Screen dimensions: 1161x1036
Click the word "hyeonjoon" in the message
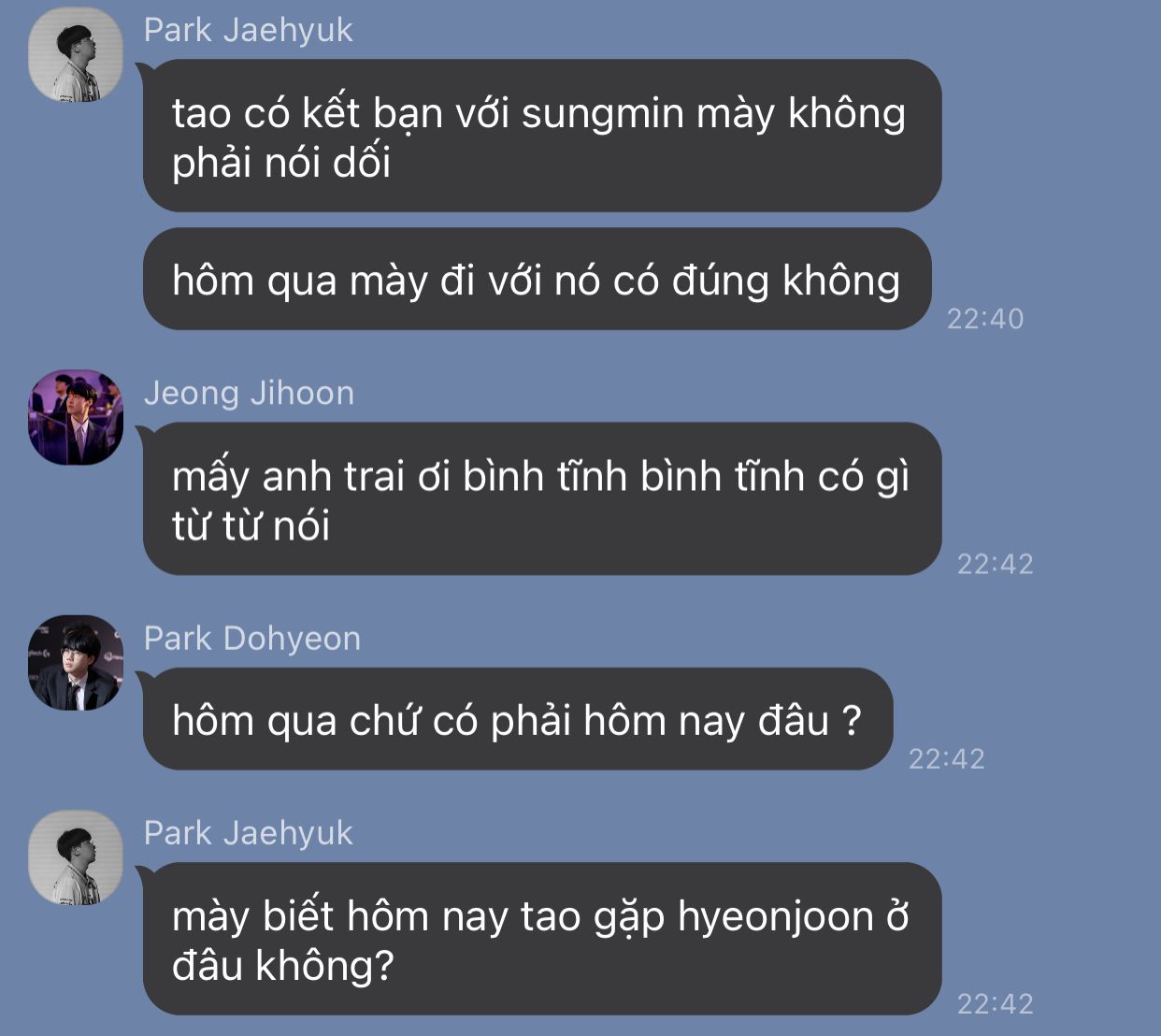tap(775, 917)
